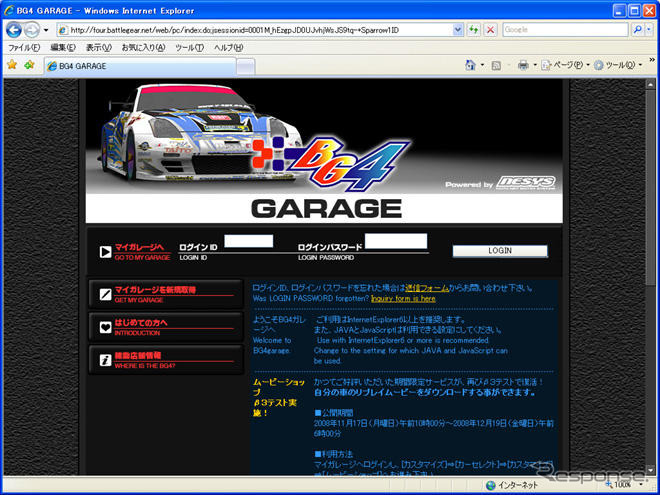Go to Home page icon
Viewport: 660px width, 495px height.
tap(470, 65)
